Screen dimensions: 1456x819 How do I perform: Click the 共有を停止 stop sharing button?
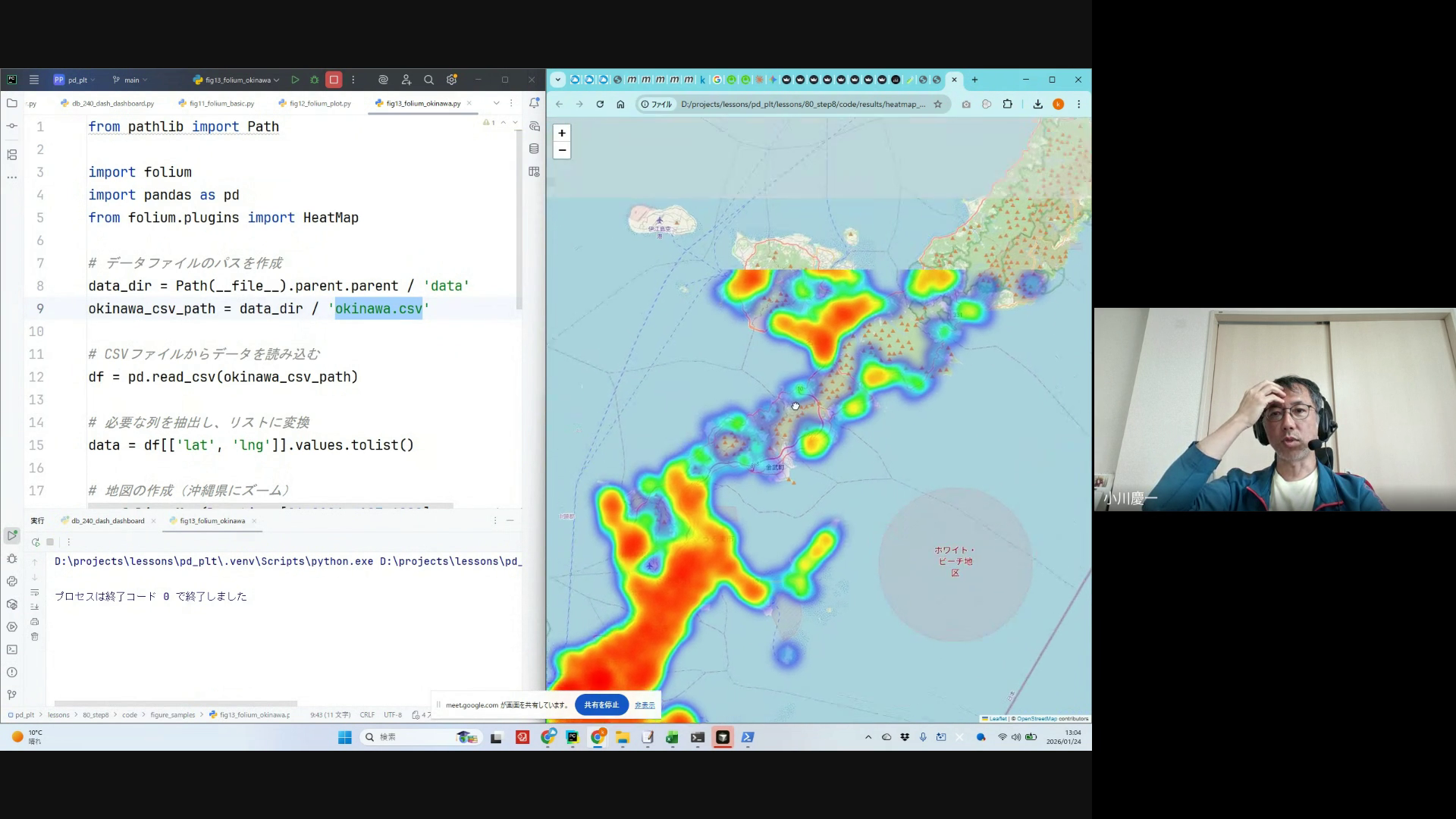coord(601,704)
